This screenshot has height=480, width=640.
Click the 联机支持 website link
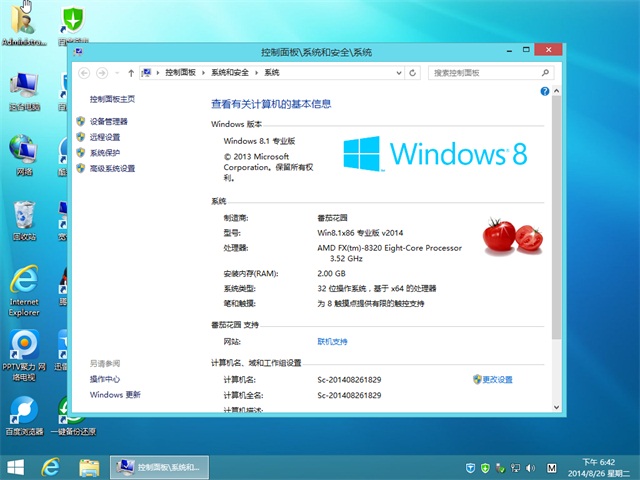click(332, 342)
